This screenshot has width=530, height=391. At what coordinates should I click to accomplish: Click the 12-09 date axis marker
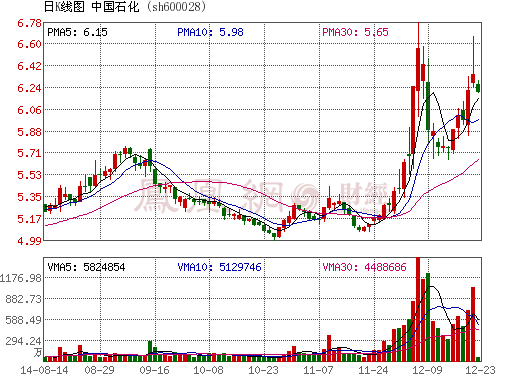click(427, 370)
